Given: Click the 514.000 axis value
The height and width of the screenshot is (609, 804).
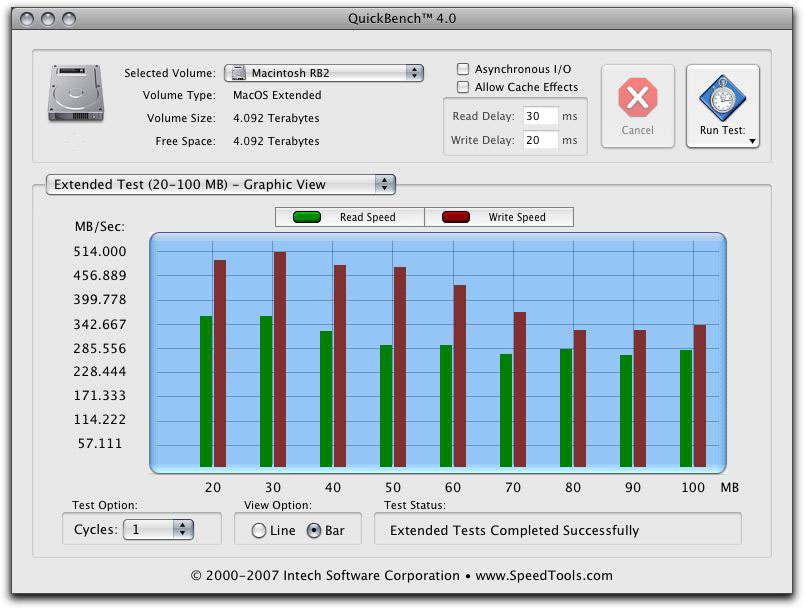Looking at the screenshot, I should [x=99, y=251].
